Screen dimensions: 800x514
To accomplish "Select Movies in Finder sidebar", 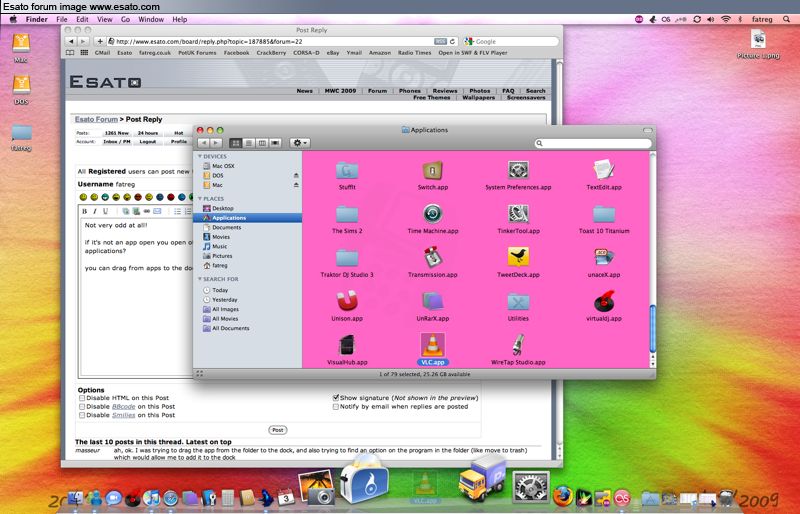I will tap(221, 237).
